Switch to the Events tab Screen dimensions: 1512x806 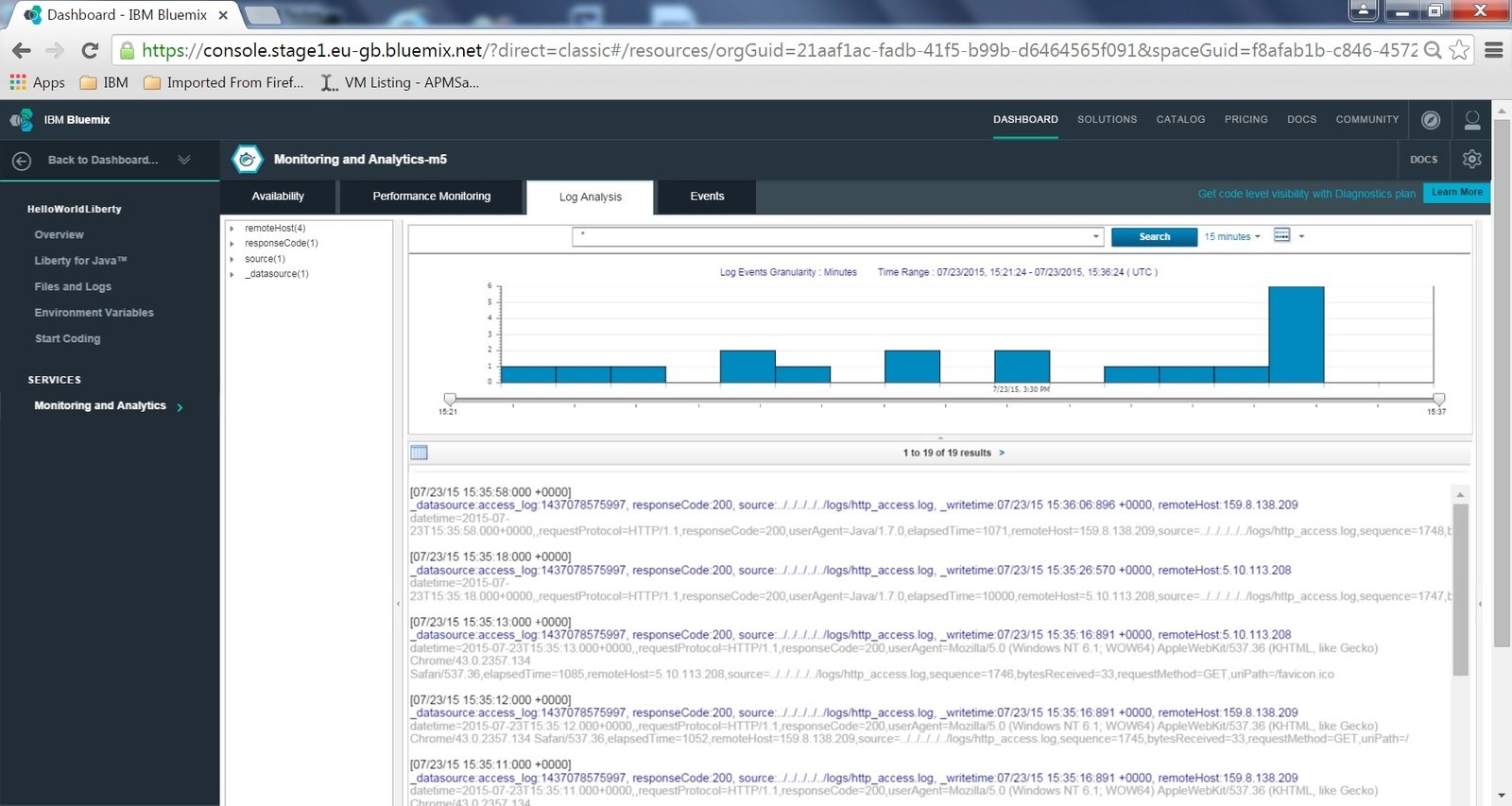point(707,197)
